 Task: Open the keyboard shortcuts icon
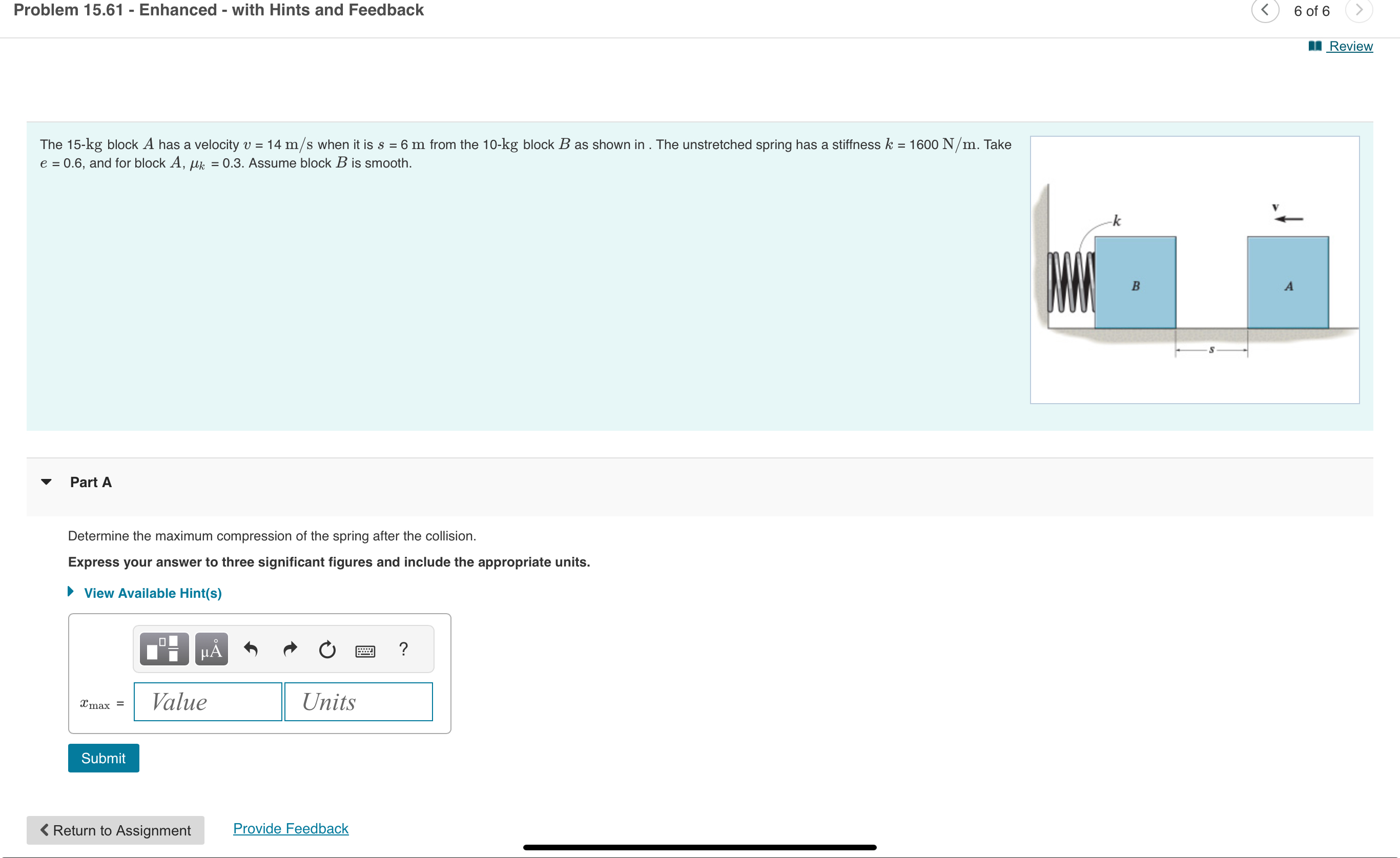point(365,651)
